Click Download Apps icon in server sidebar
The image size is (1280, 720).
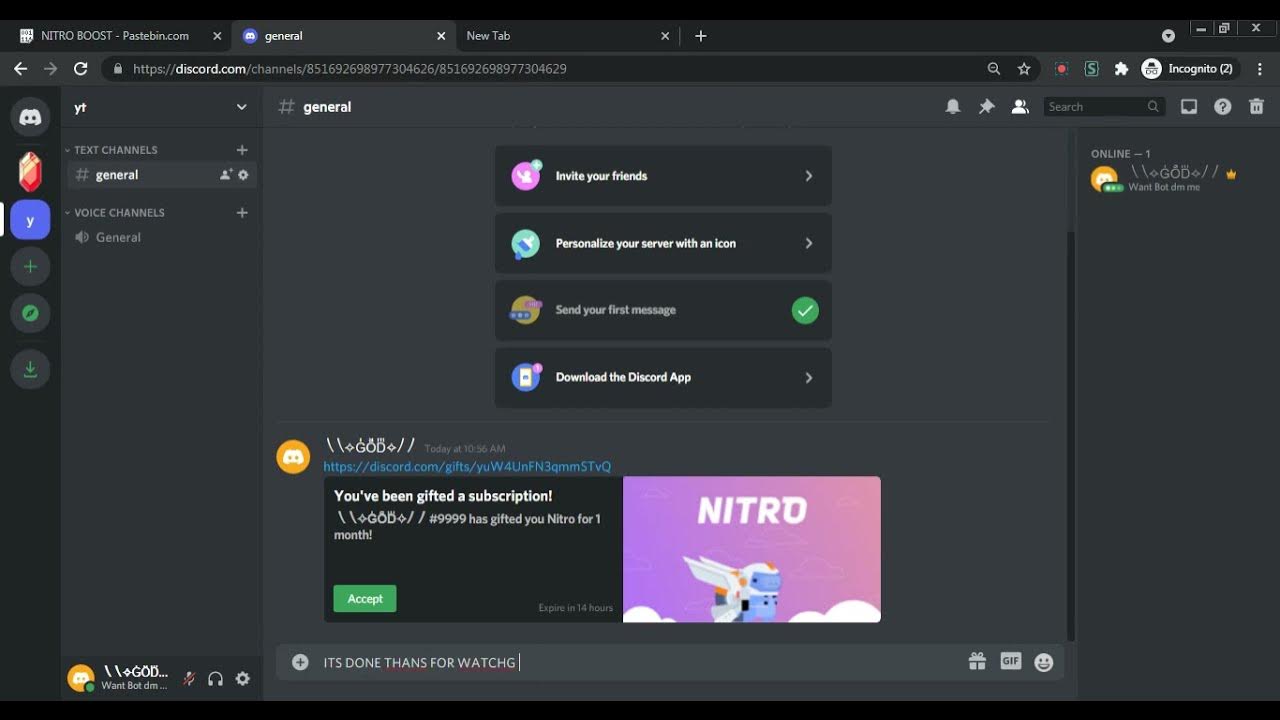(x=30, y=369)
